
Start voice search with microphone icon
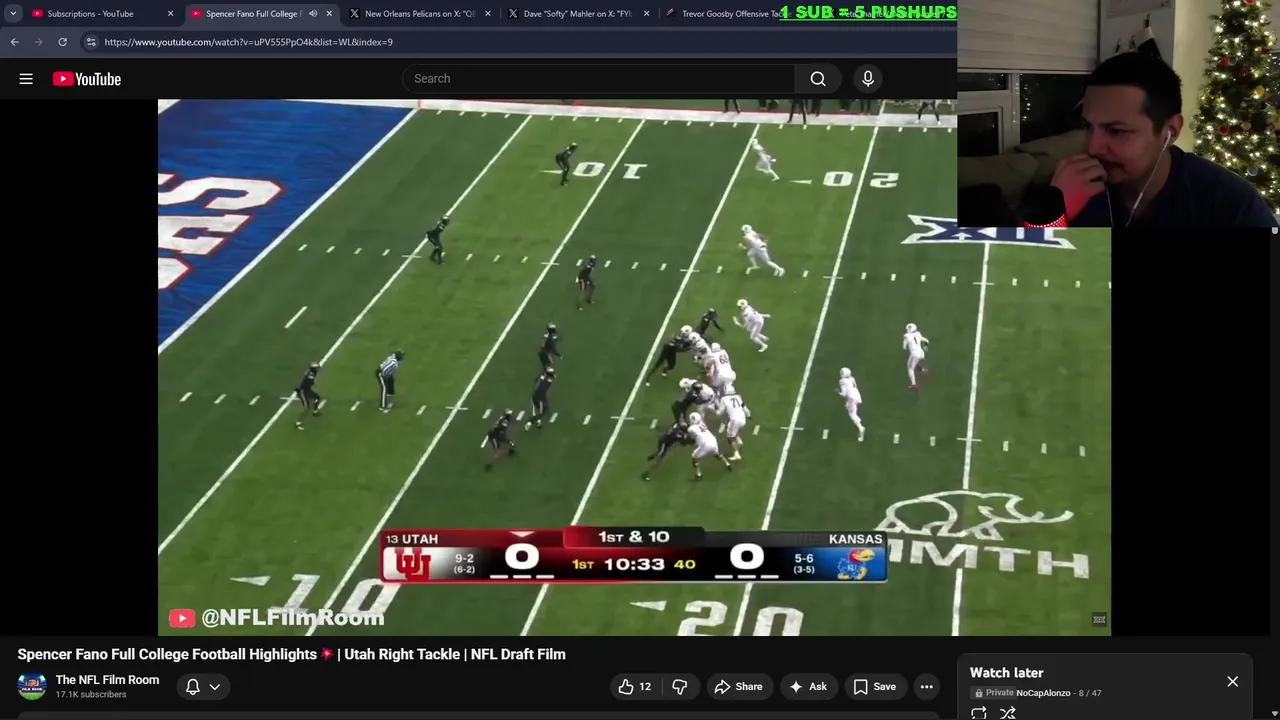(x=868, y=79)
